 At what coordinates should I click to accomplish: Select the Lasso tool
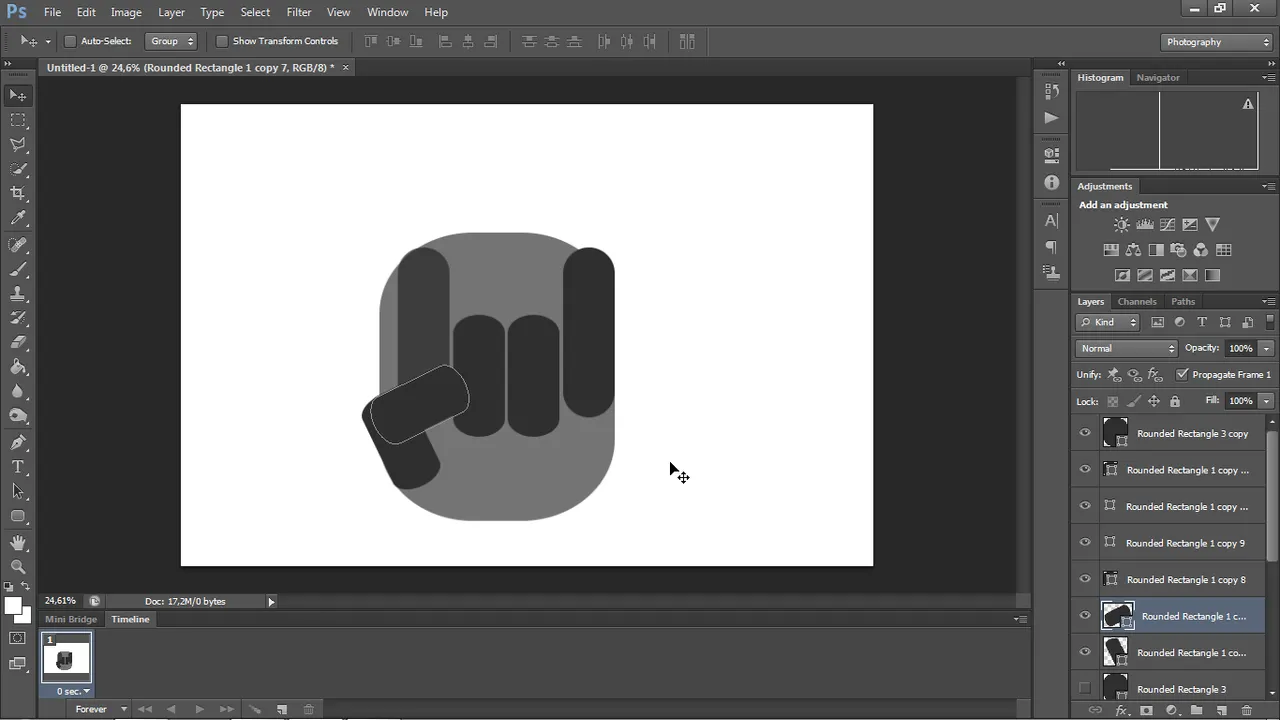pos(18,145)
